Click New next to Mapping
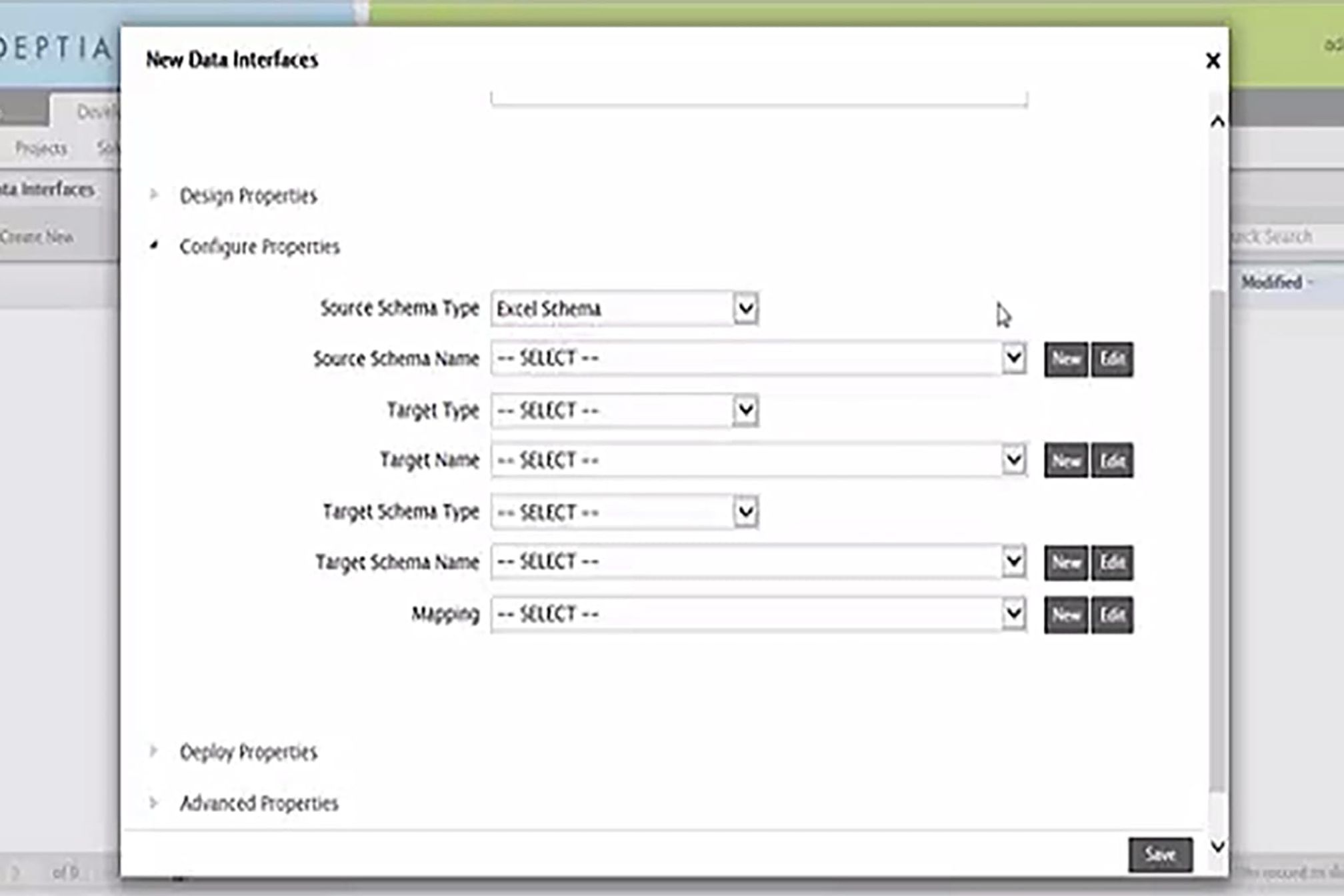The image size is (1344, 896). pyautogui.click(x=1065, y=615)
